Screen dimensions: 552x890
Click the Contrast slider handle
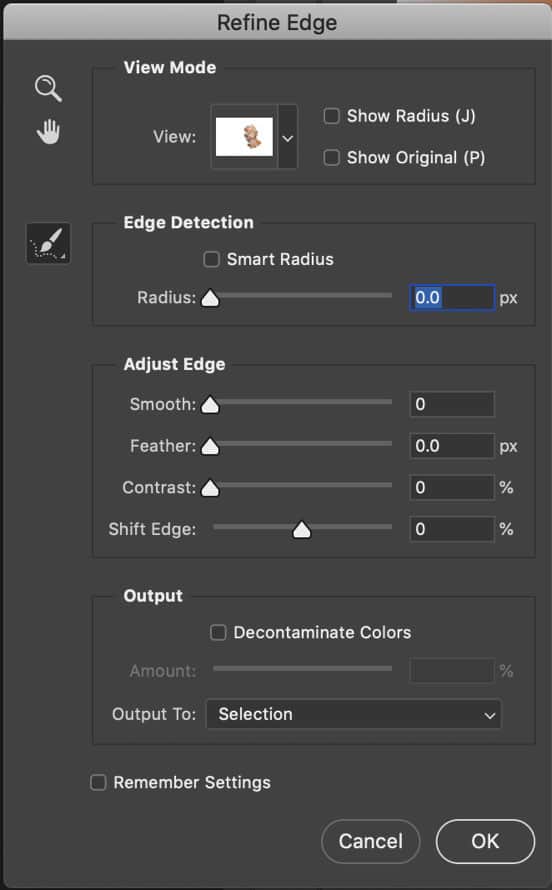pyautogui.click(x=210, y=488)
